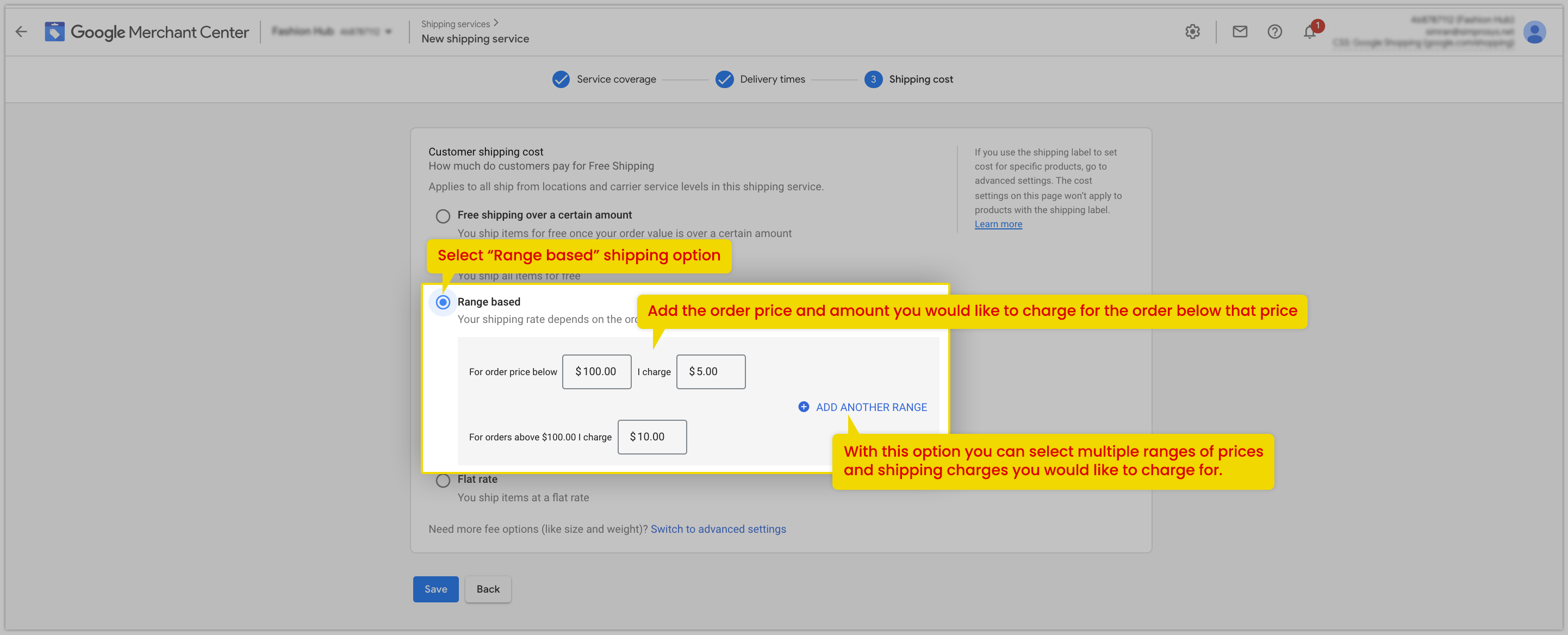
Task: Click the New shipping service title
Action: (475, 39)
